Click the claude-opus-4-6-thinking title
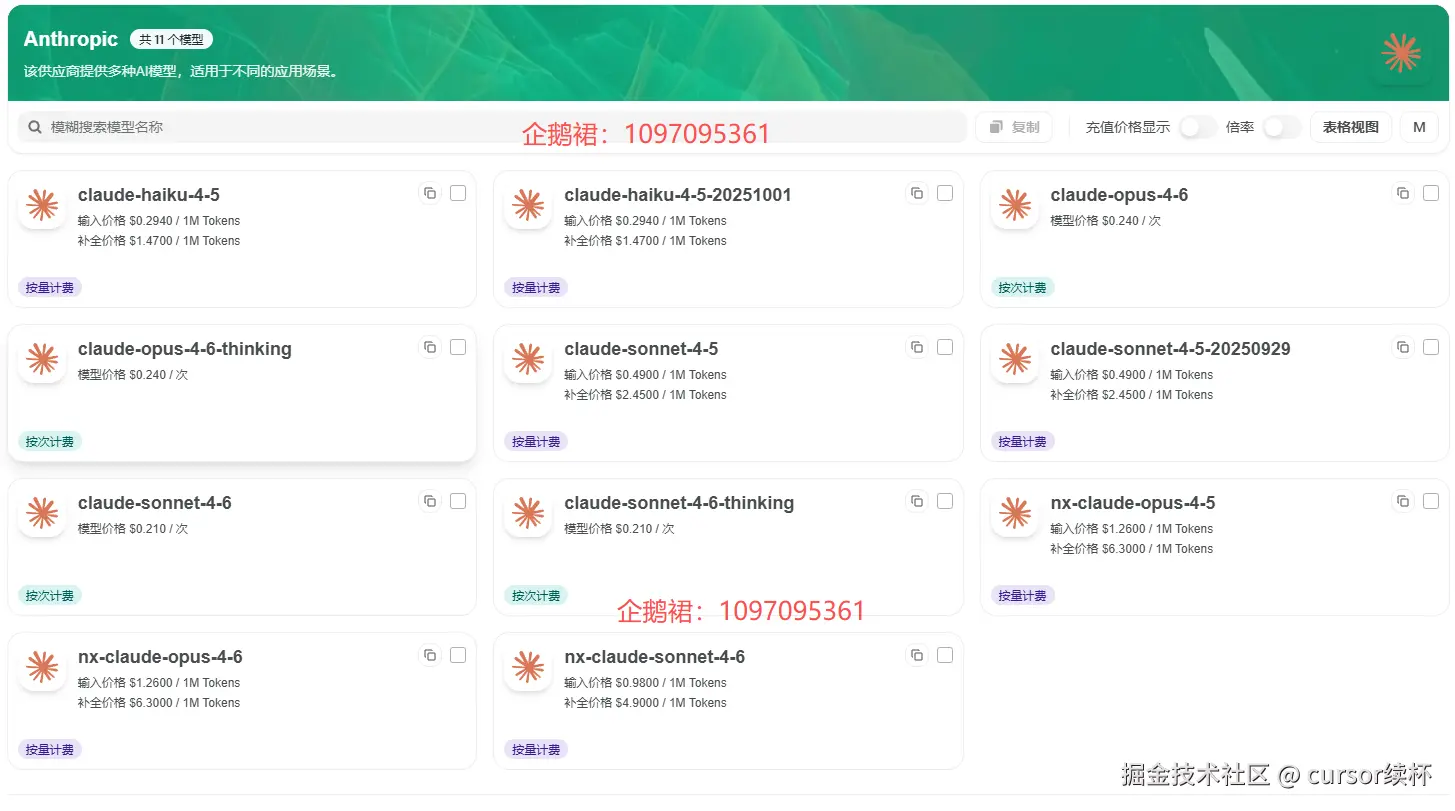This screenshot has height=811, width=1455. pos(185,349)
